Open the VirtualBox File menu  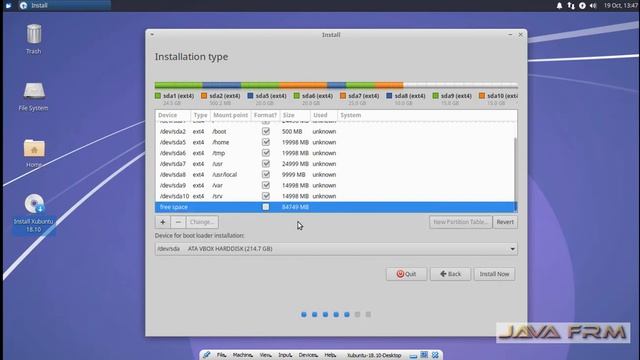pos(221,355)
